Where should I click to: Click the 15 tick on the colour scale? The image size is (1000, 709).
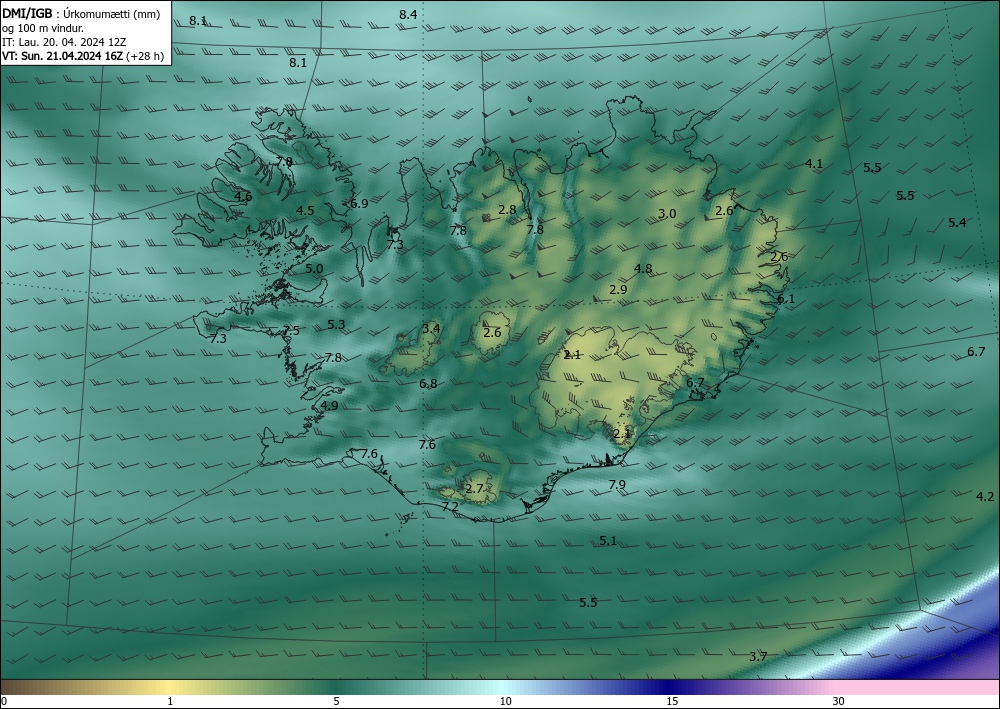tap(672, 701)
